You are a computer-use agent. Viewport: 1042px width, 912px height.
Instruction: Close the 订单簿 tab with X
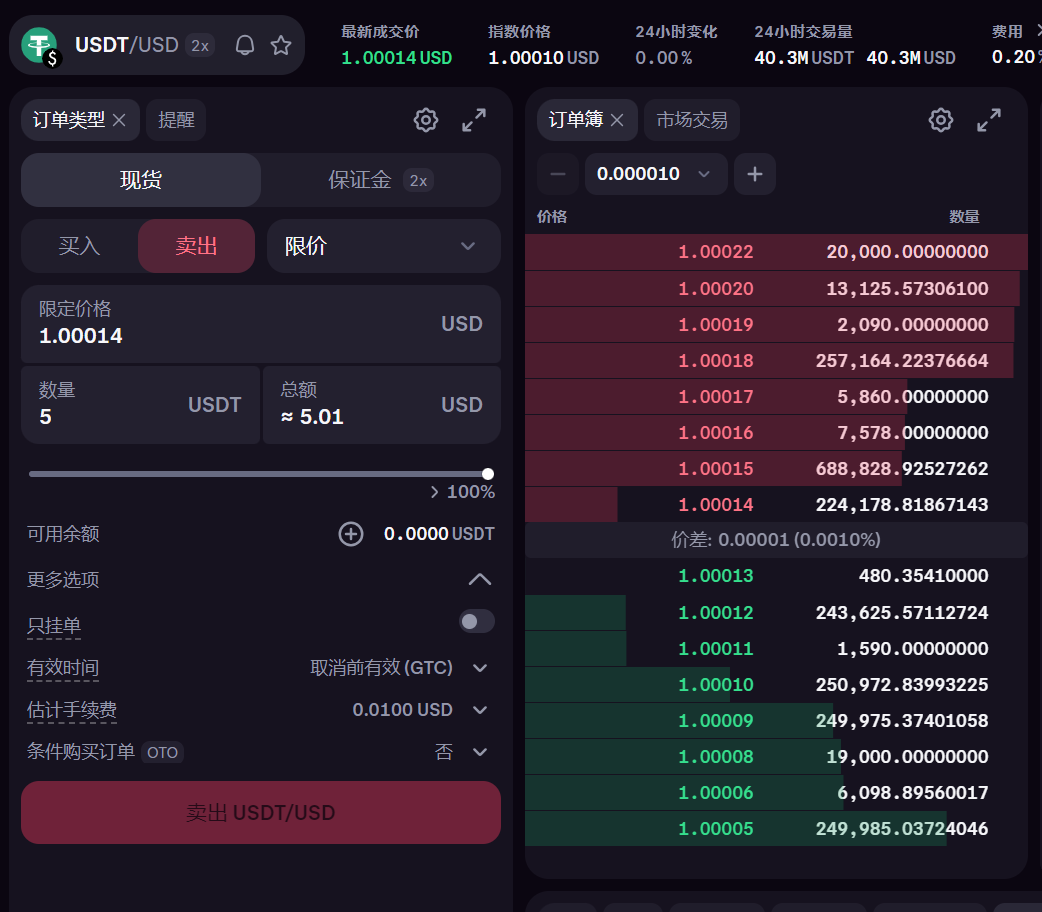(617, 120)
